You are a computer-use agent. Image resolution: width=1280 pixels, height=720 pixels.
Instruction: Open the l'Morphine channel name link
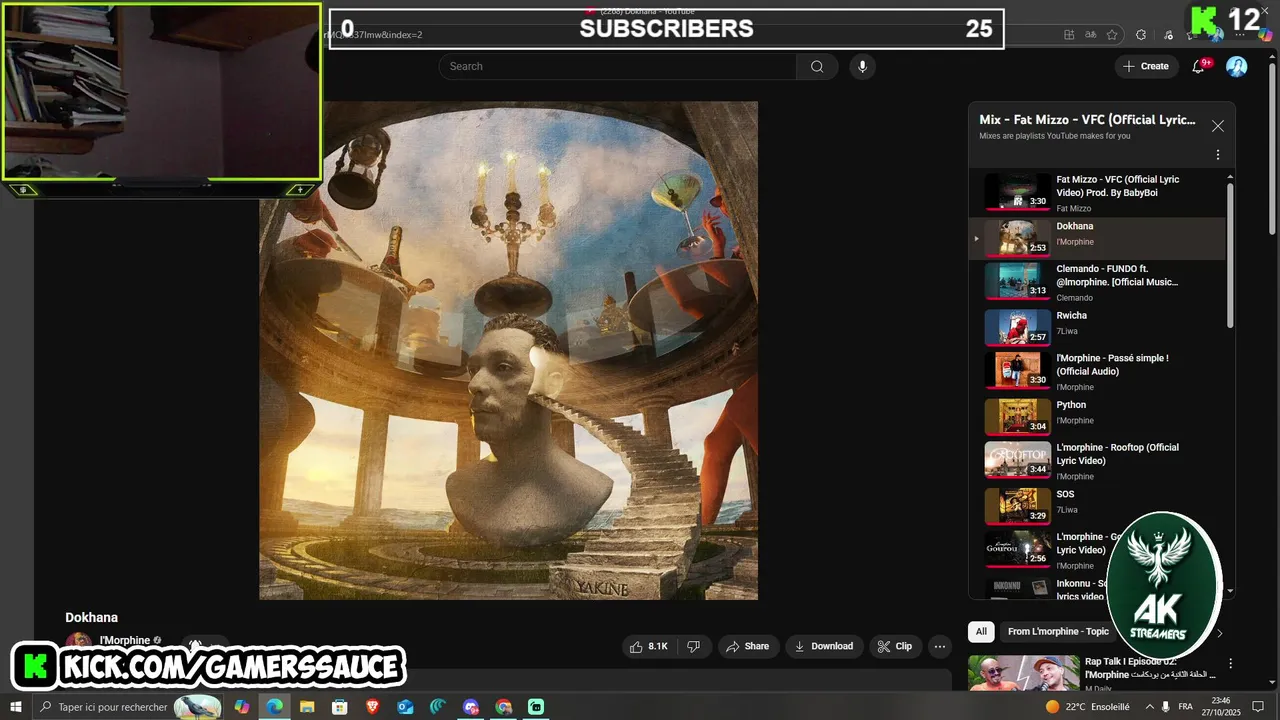125,640
